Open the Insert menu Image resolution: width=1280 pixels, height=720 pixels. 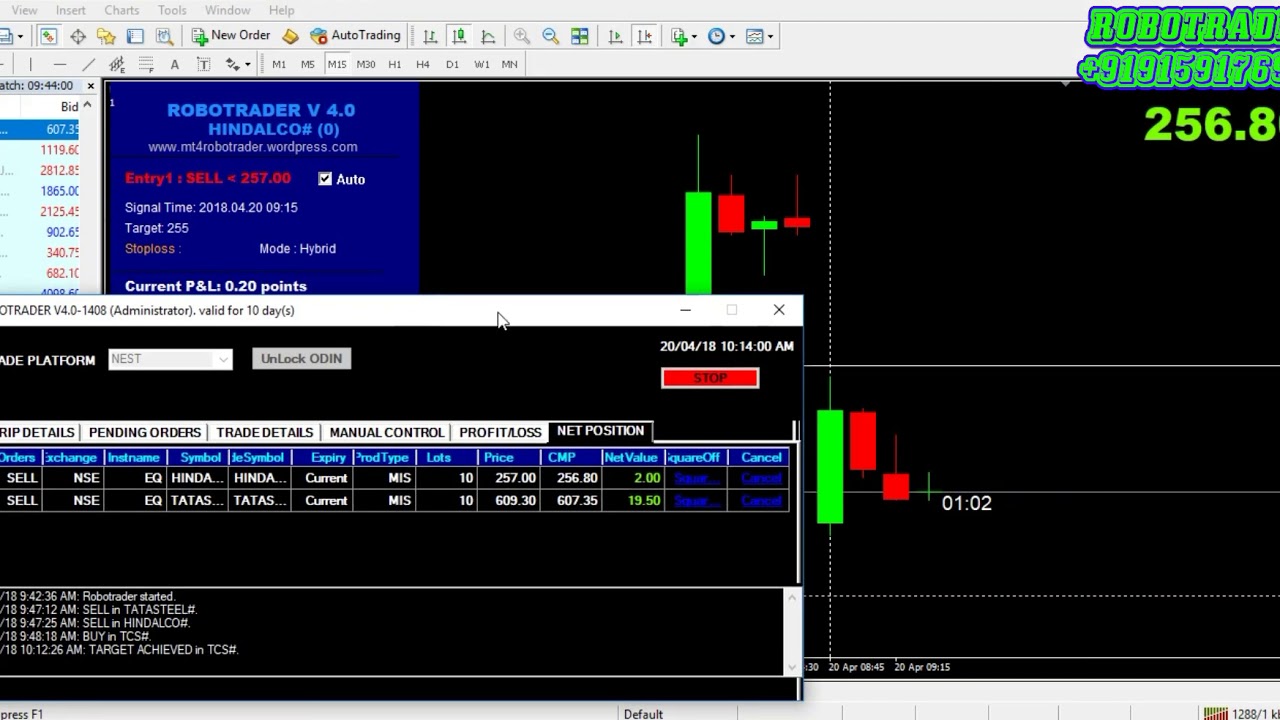[70, 10]
